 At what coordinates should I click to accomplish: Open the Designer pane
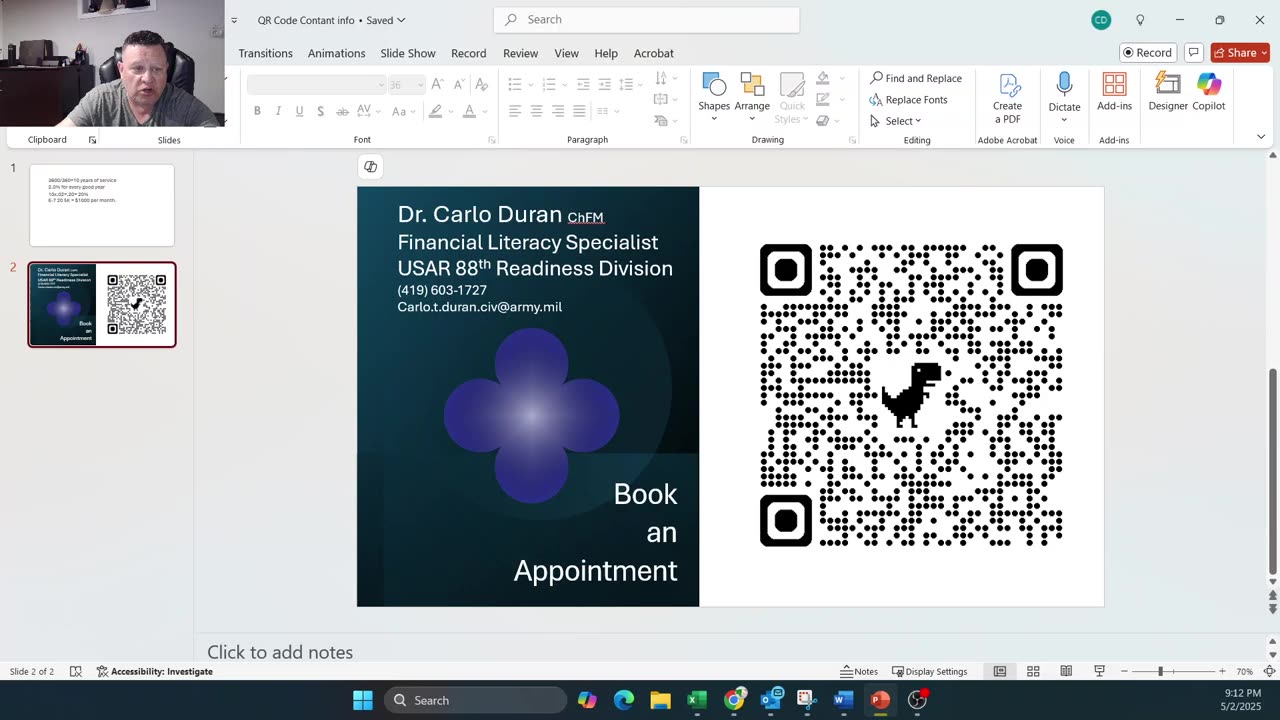[1167, 92]
